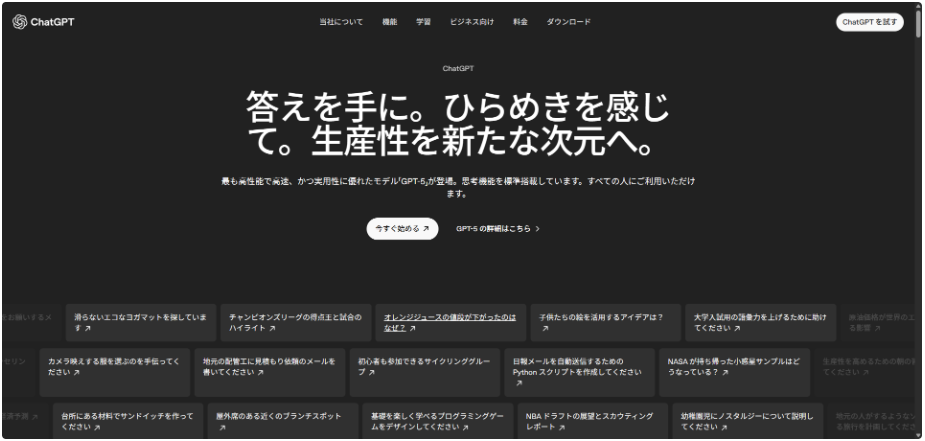
Task: Click the chevron next to GPT-5 の詳細はこちら
Action: point(538,228)
